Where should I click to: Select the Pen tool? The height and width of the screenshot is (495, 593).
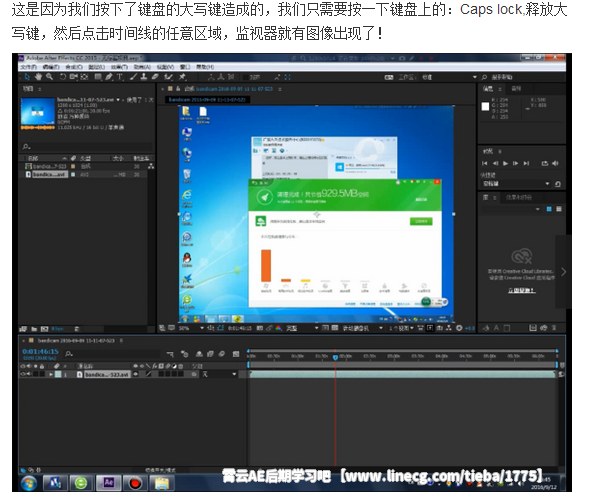click(x=109, y=77)
